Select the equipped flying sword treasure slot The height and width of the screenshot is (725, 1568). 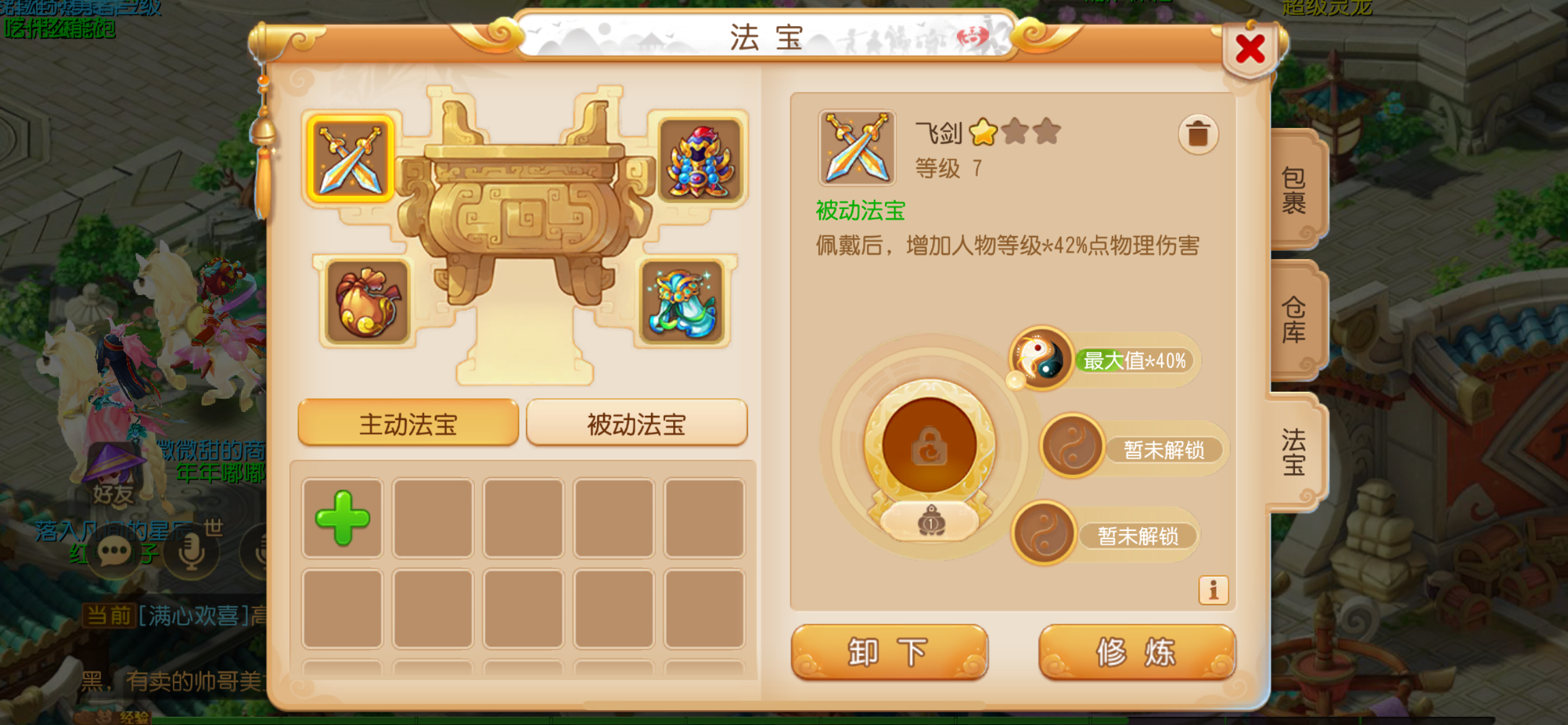(x=351, y=159)
